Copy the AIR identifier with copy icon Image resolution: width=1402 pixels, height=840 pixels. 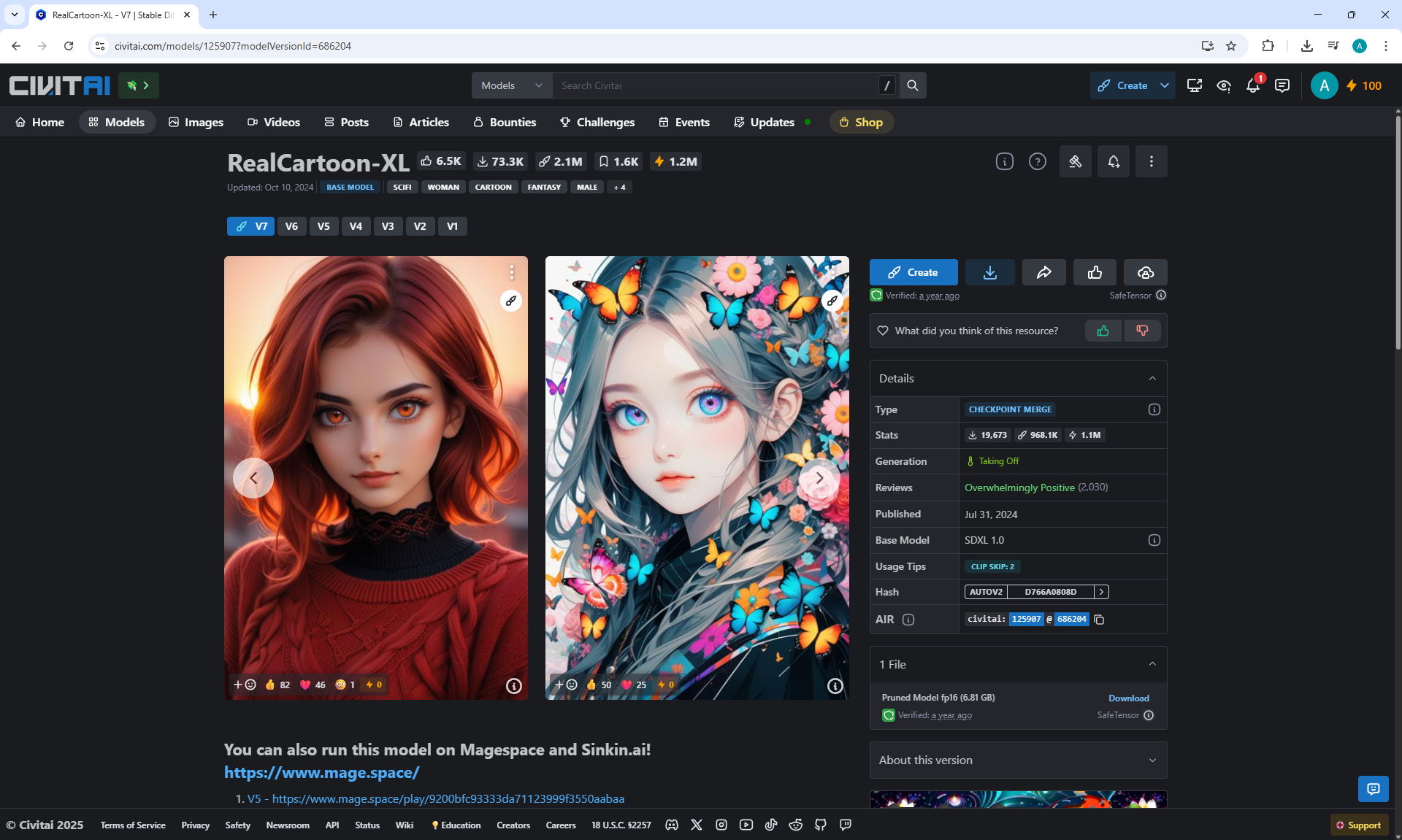click(x=1099, y=620)
